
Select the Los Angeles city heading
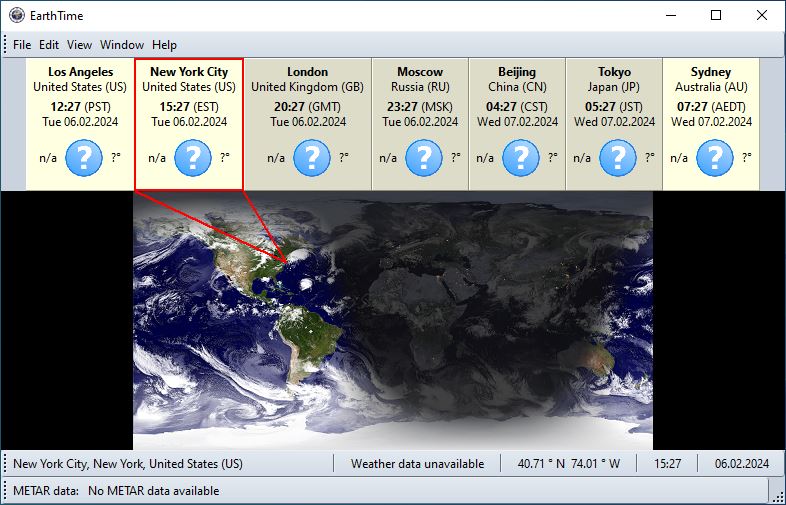(x=80, y=72)
